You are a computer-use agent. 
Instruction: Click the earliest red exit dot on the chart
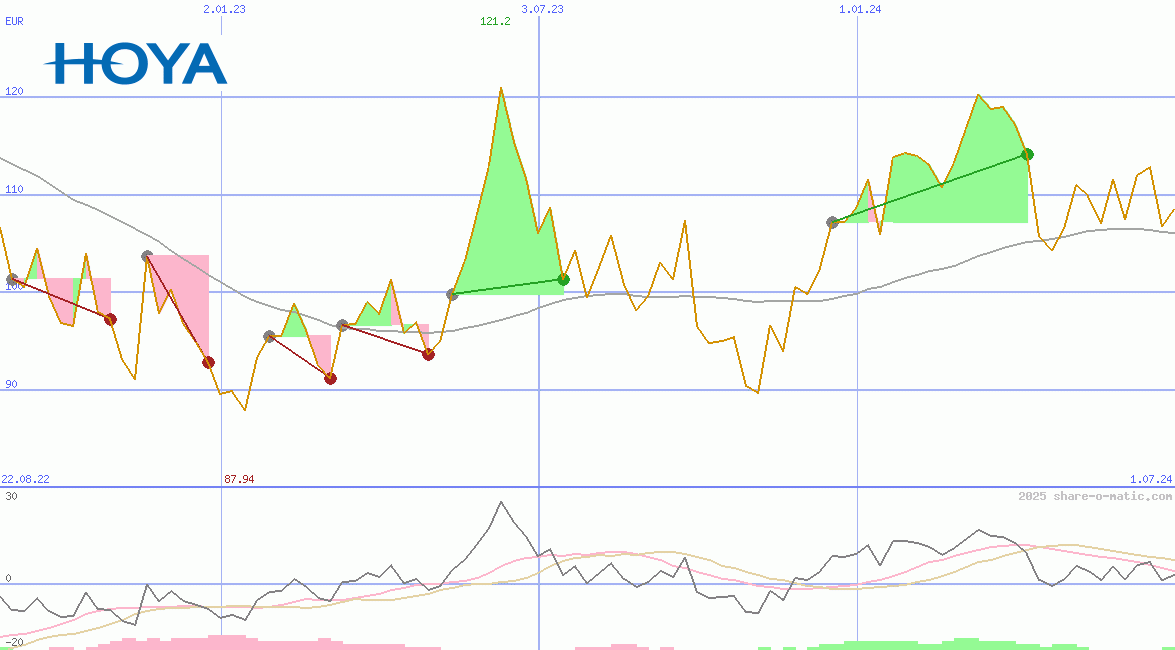(110, 320)
